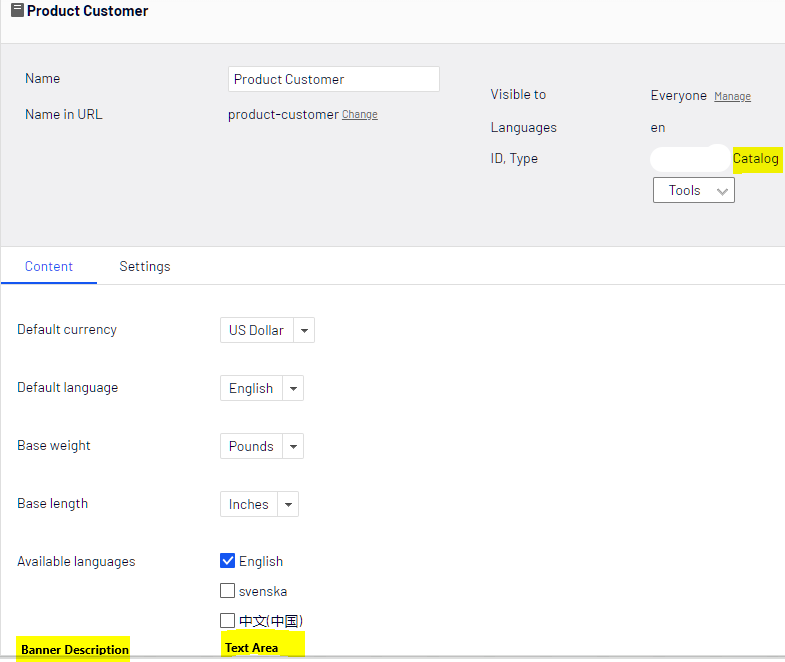Uncheck the English language checkbox
Viewport: 785px width, 662px height.
point(227,561)
